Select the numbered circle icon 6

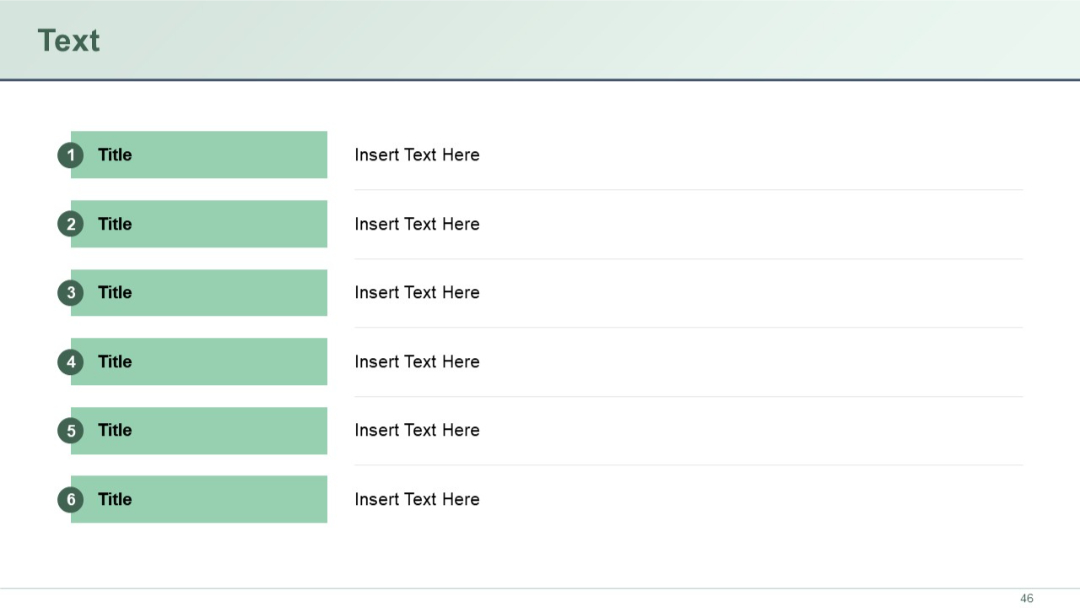point(70,499)
